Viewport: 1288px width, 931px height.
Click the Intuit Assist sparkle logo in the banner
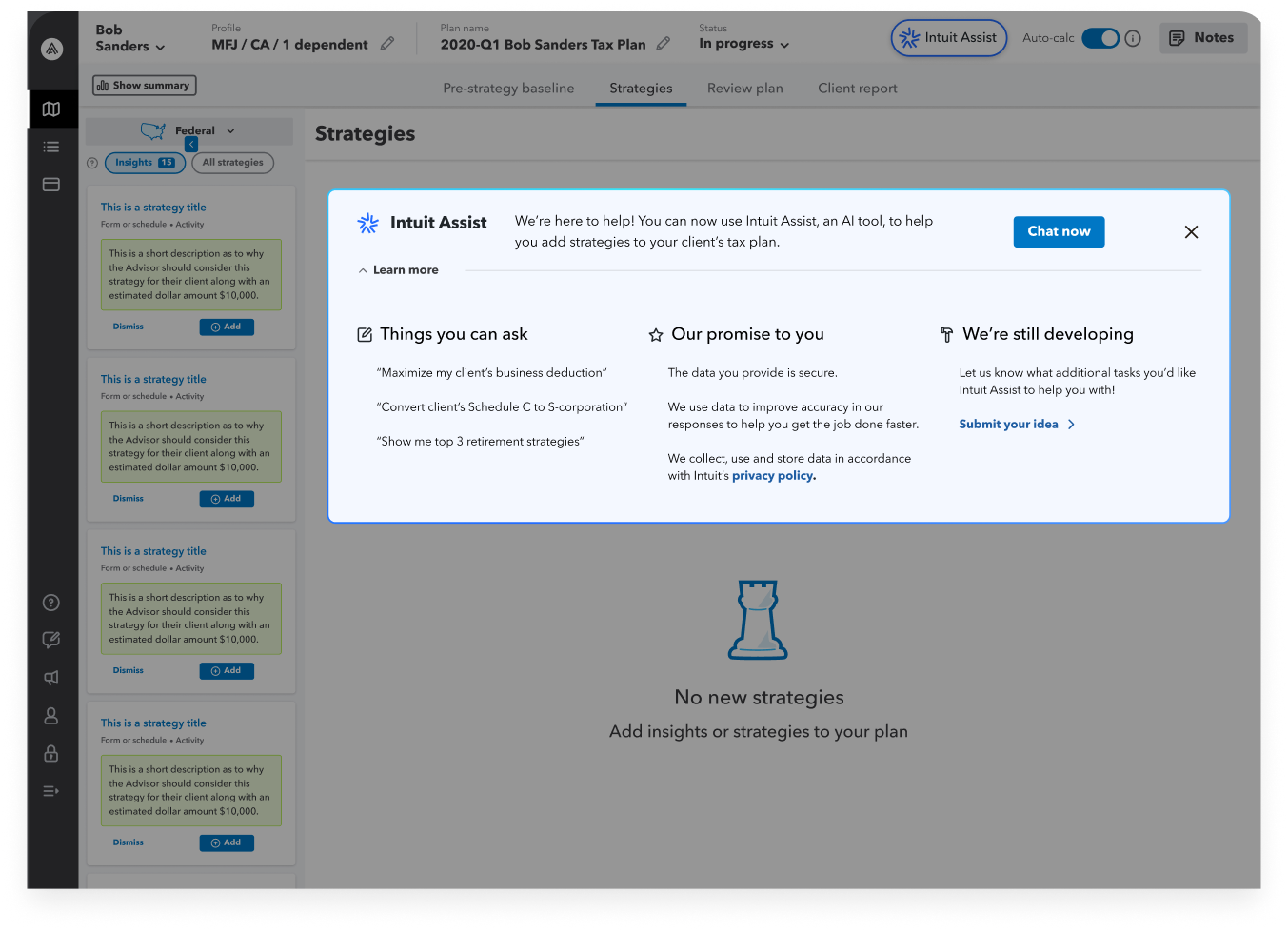click(367, 223)
